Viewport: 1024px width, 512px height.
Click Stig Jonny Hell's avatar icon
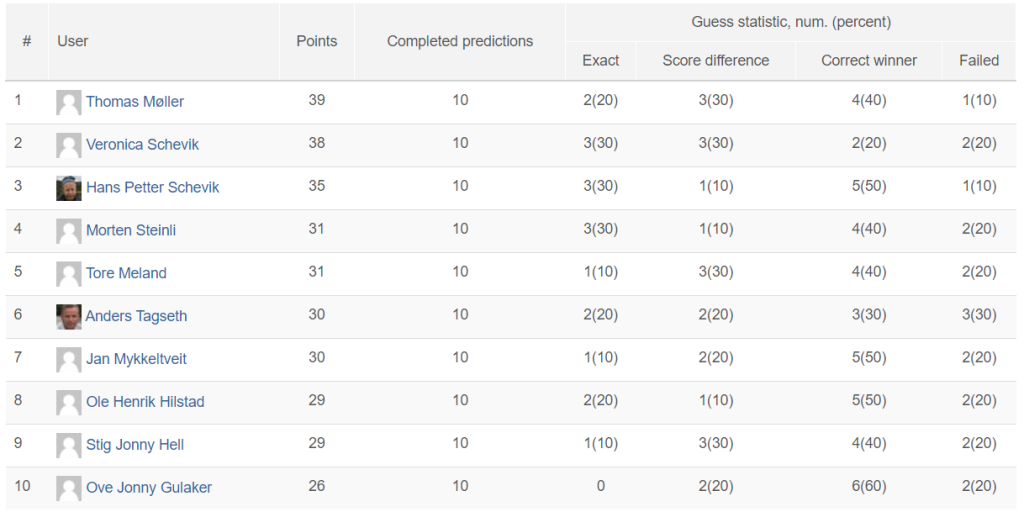pyautogui.click(x=69, y=445)
